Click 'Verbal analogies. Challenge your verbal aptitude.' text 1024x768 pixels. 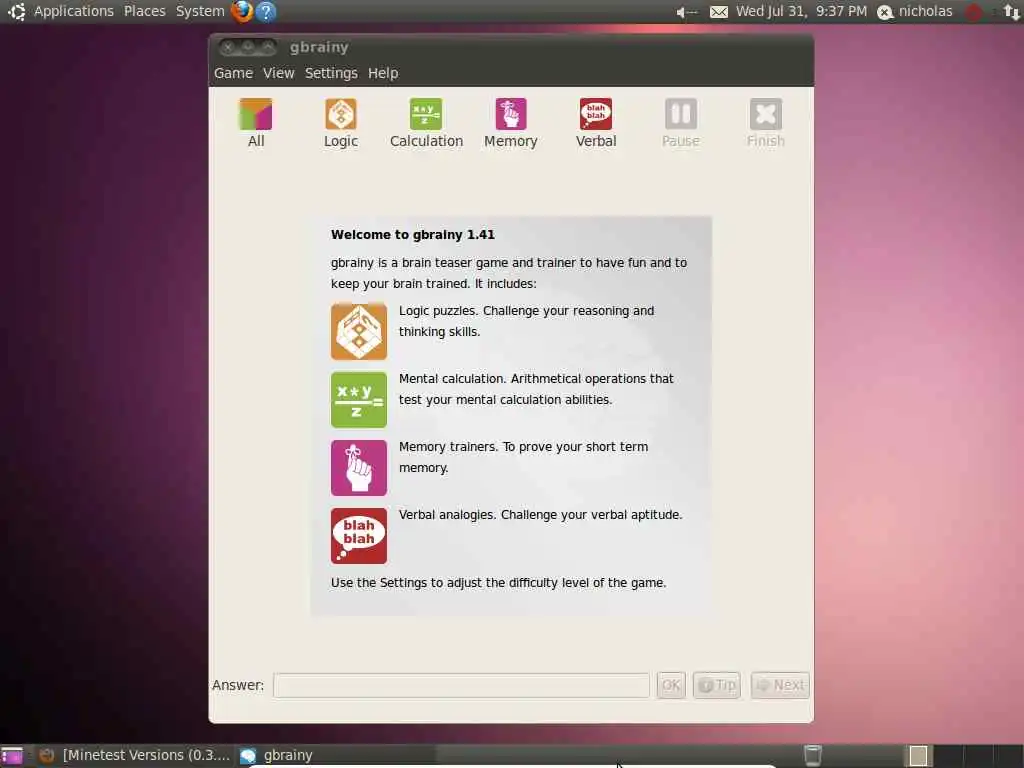point(541,515)
